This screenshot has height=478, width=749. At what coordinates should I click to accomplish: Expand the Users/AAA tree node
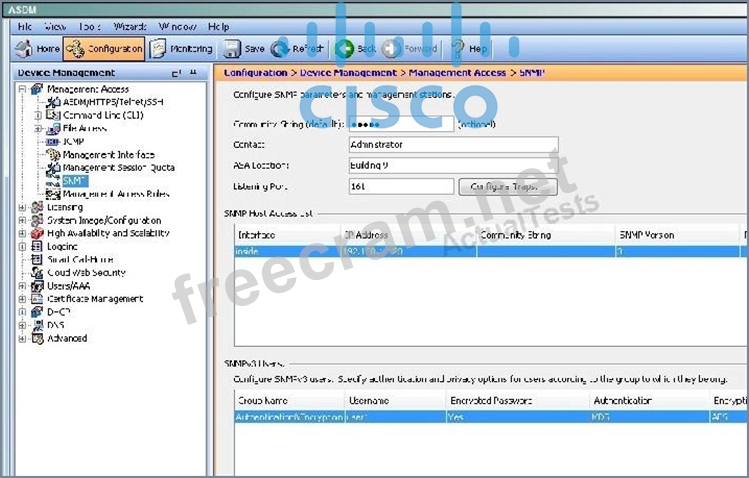pos(23,286)
